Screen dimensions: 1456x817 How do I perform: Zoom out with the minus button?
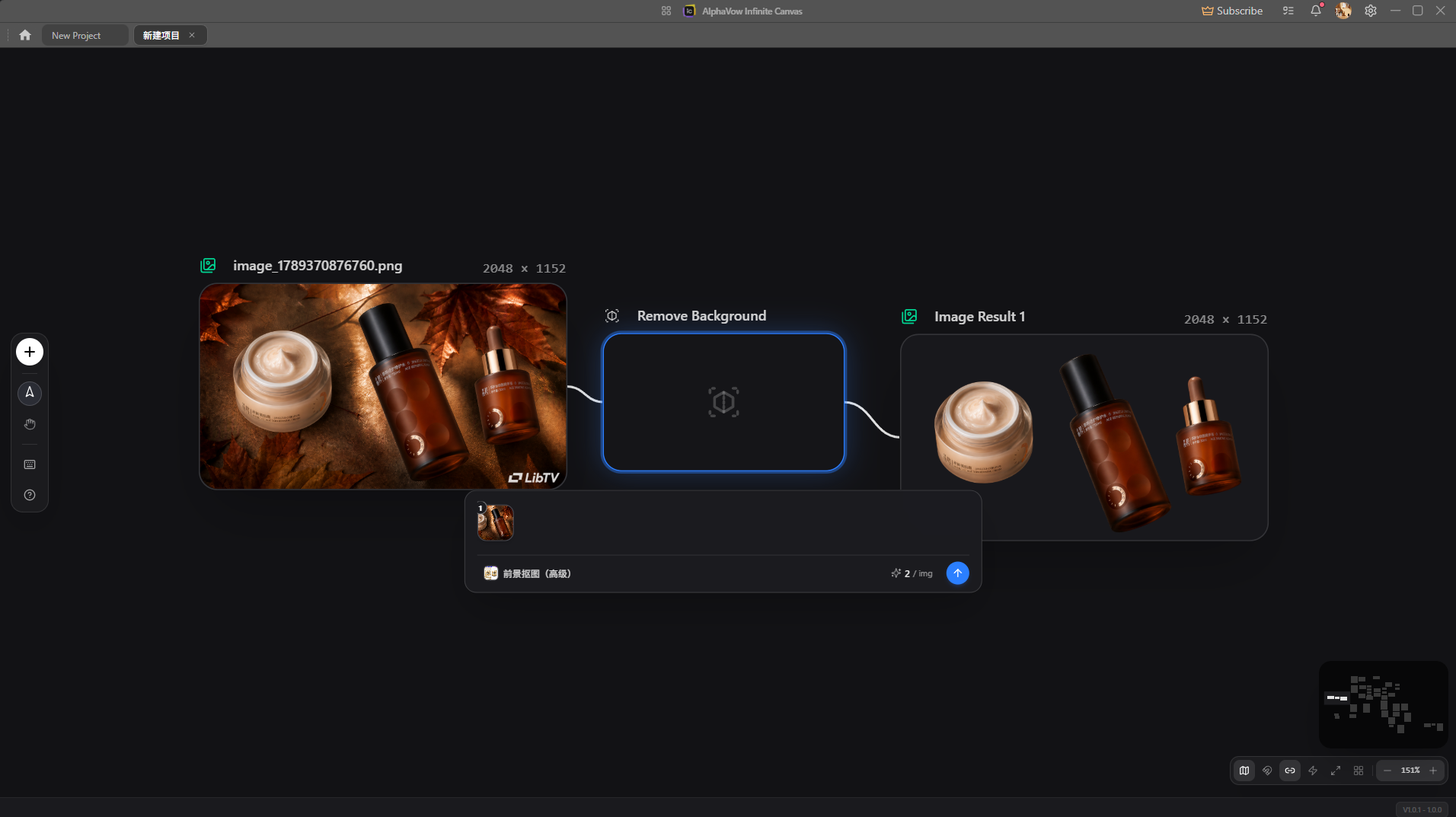point(1387,771)
